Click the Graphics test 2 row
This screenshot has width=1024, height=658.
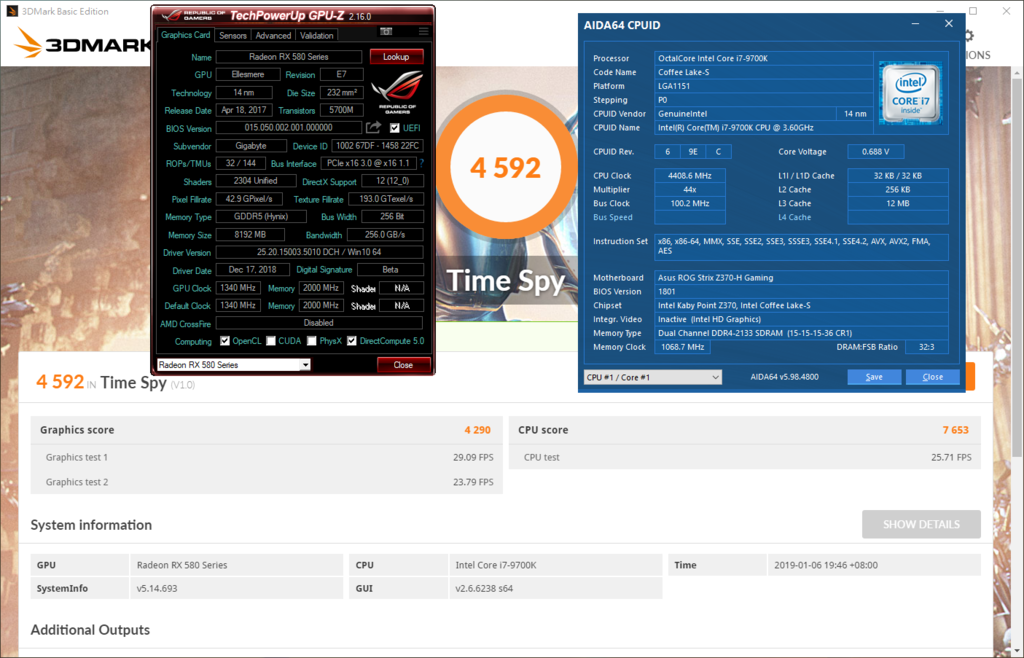pos(266,482)
